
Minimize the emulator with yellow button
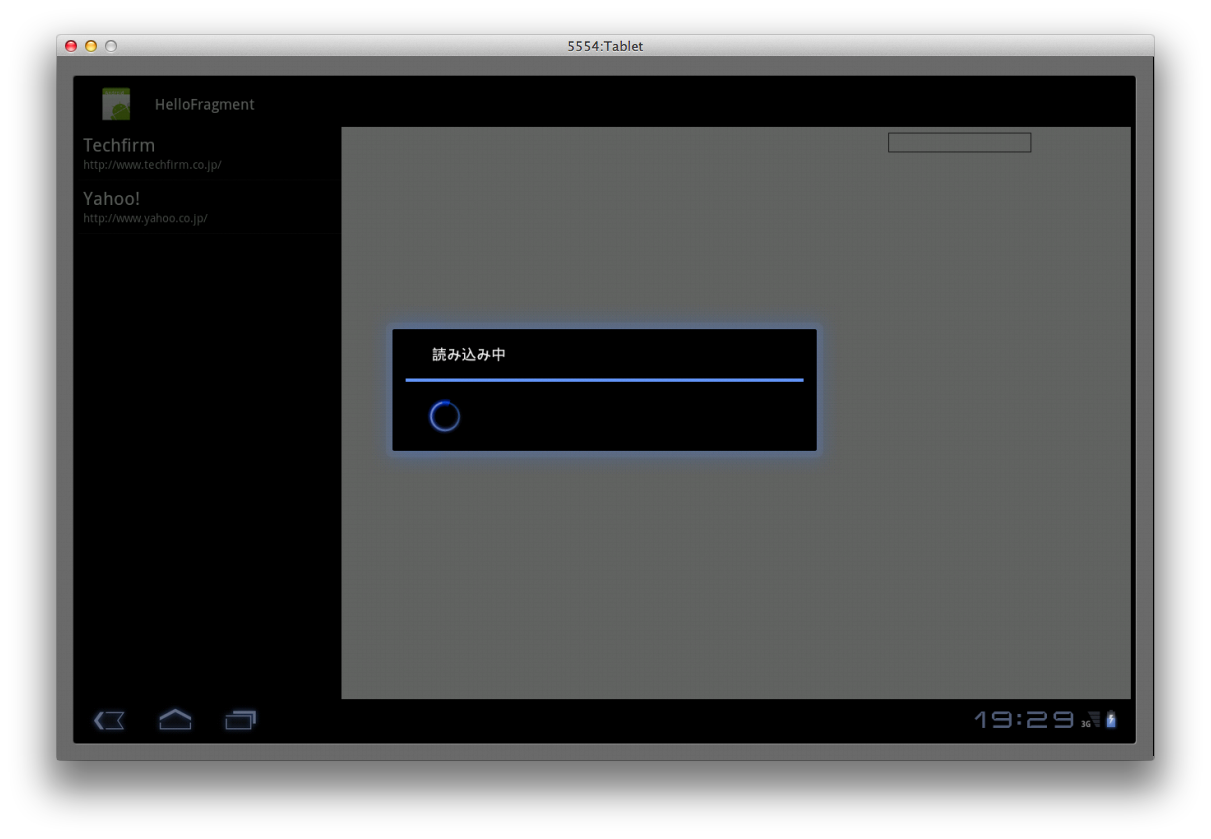tap(91, 46)
